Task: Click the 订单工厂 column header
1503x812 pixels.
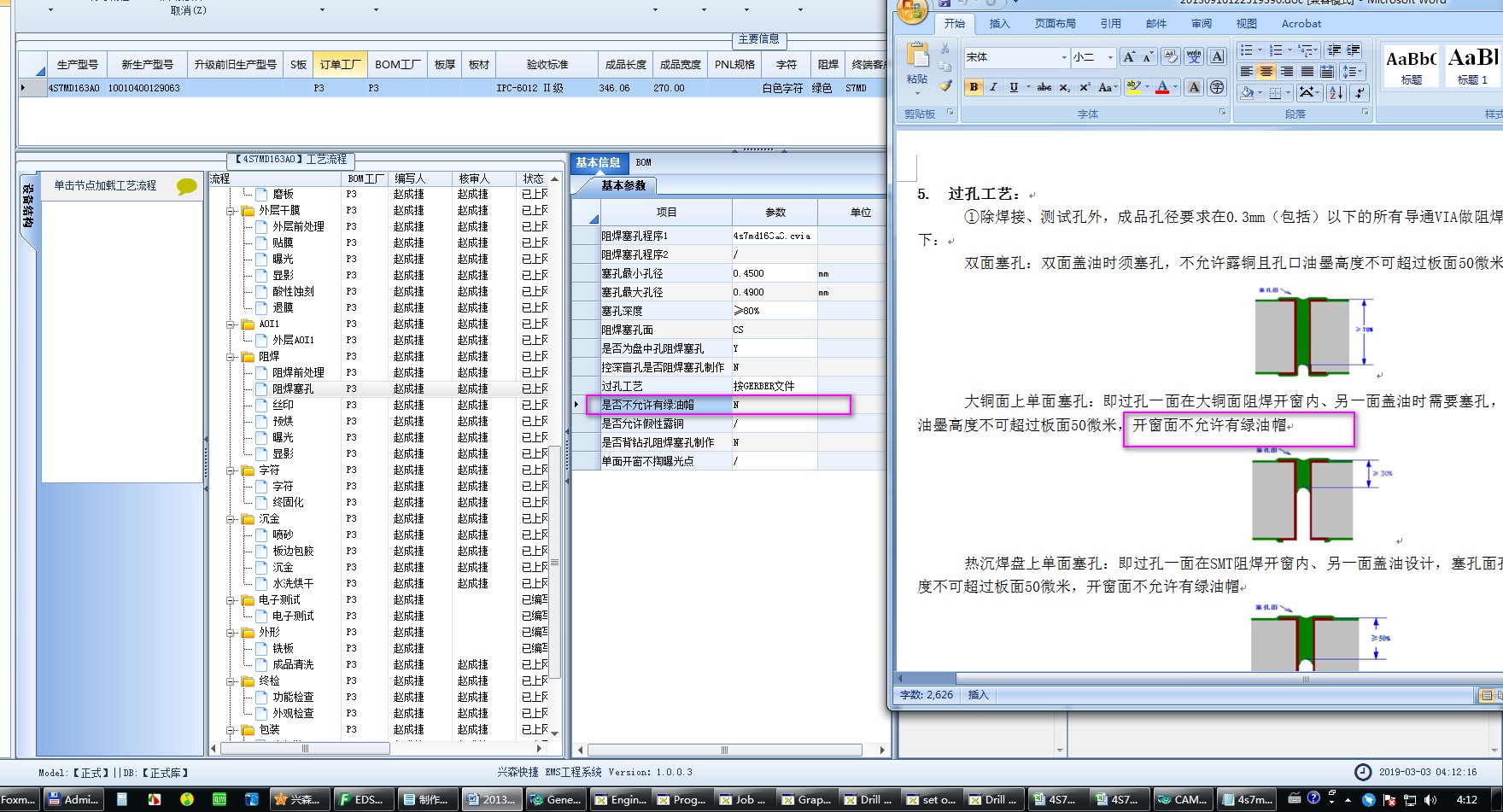Action: [x=341, y=64]
